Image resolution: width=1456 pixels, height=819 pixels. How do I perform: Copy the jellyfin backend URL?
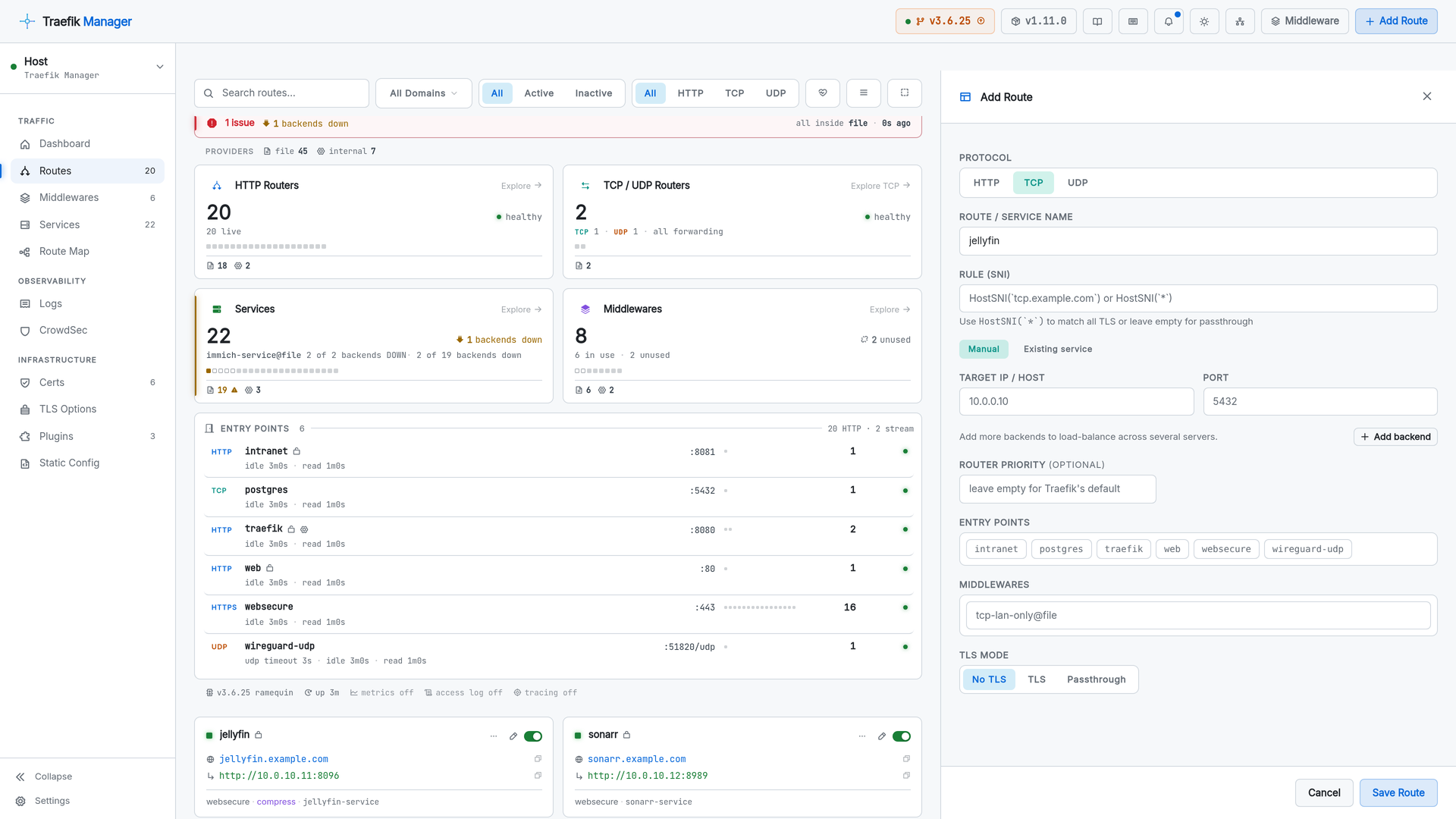538,776
